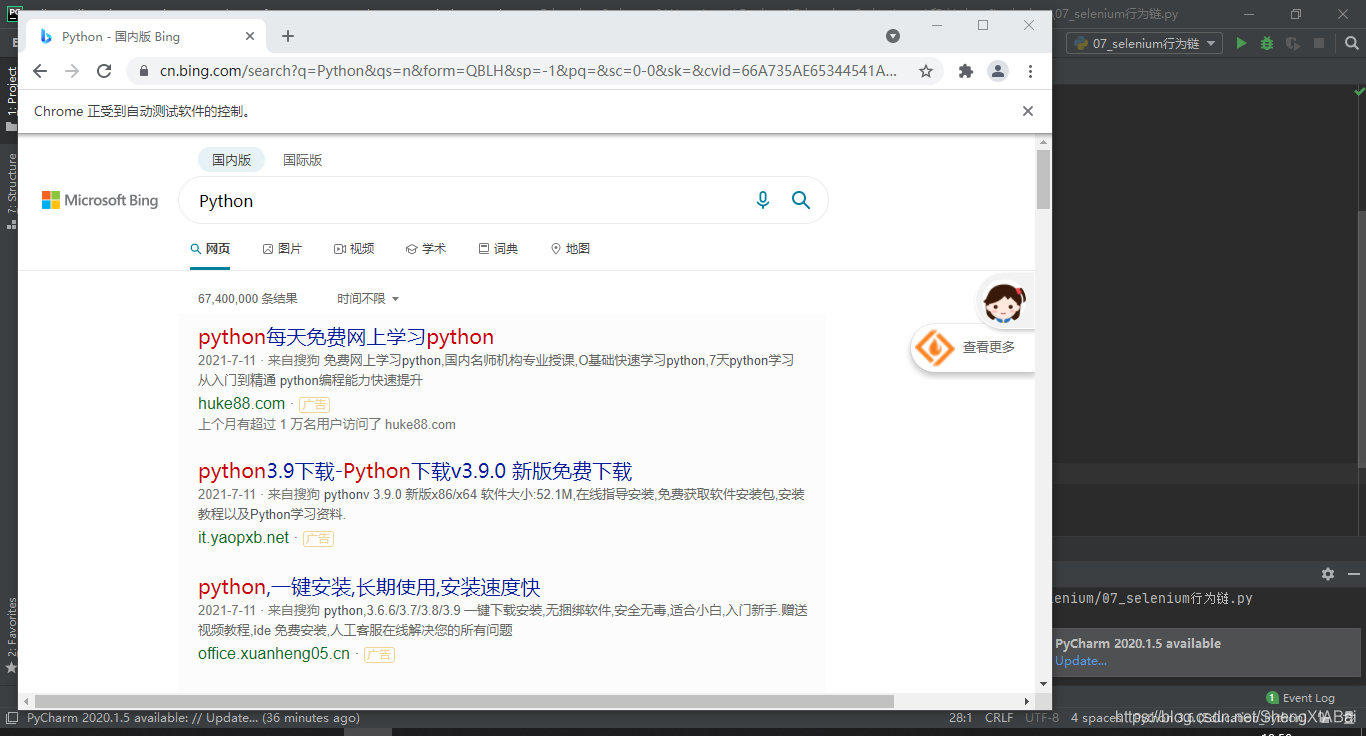The height and width of the screenshot is (736, 1366).
Task: Dismiss the automated test software infobar
Action: [x=1028, y=111]
